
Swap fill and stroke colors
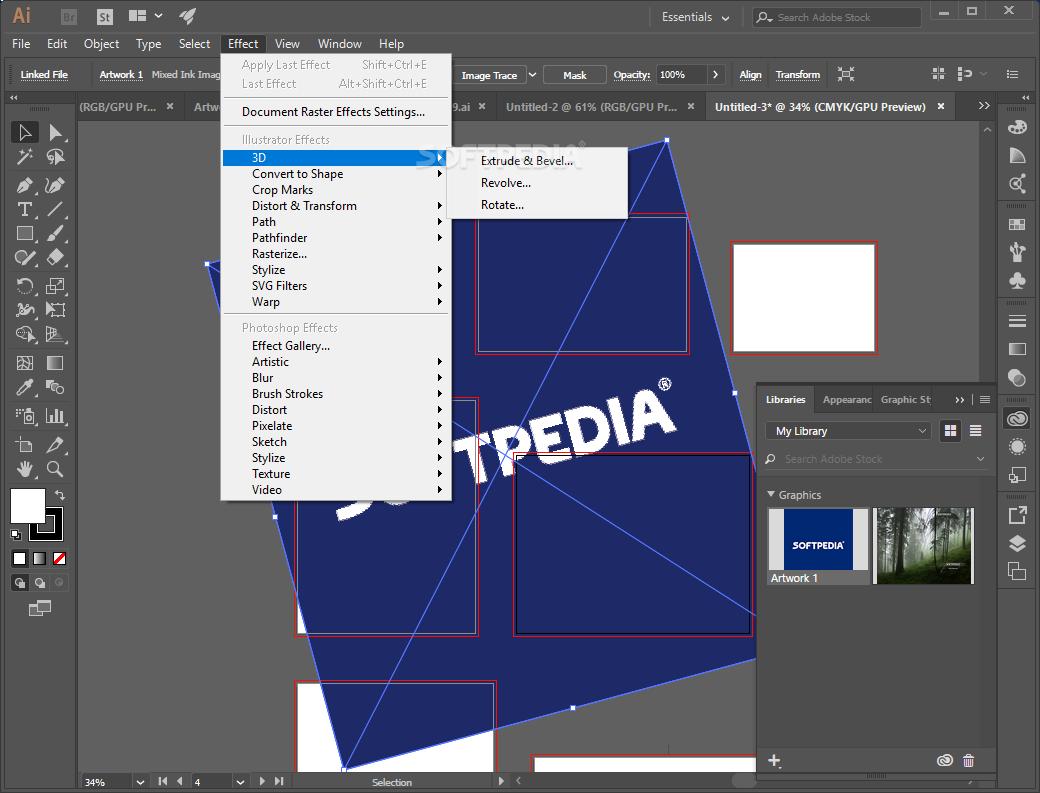click(x=60, y=495)
